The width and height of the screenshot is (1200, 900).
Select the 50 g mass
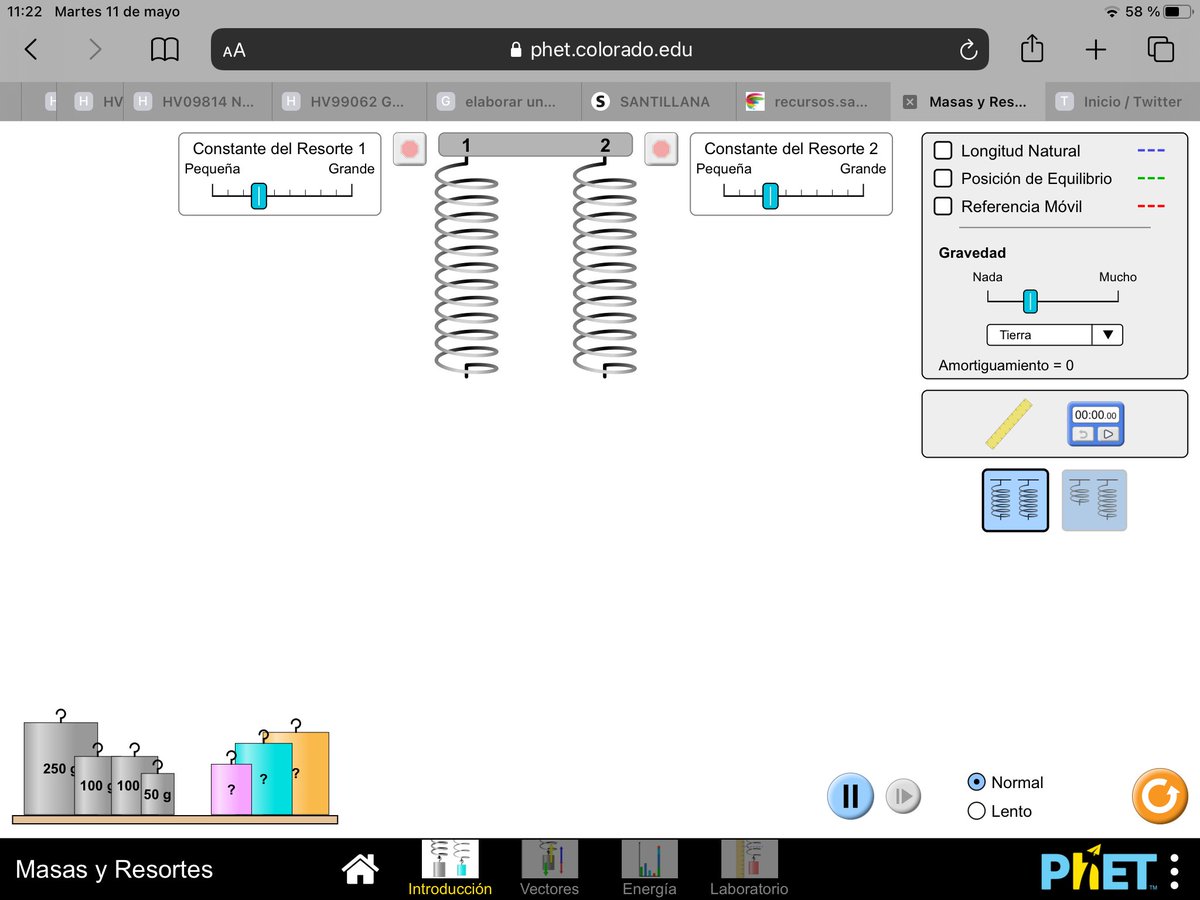157,794
